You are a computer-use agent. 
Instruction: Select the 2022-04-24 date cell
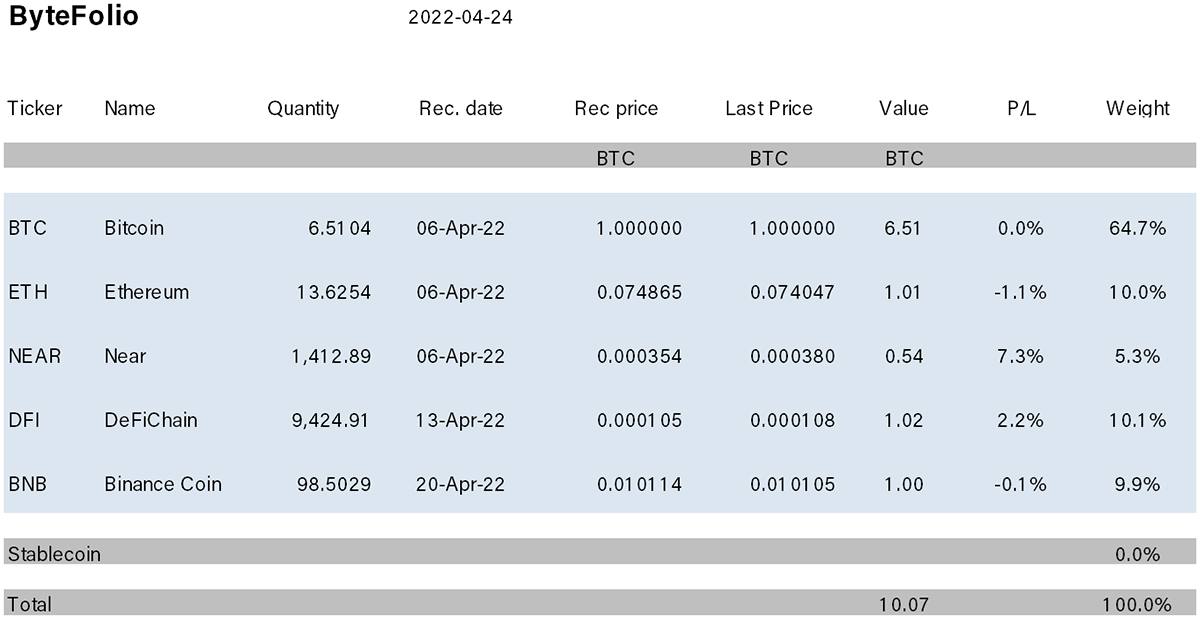[461, 18]
